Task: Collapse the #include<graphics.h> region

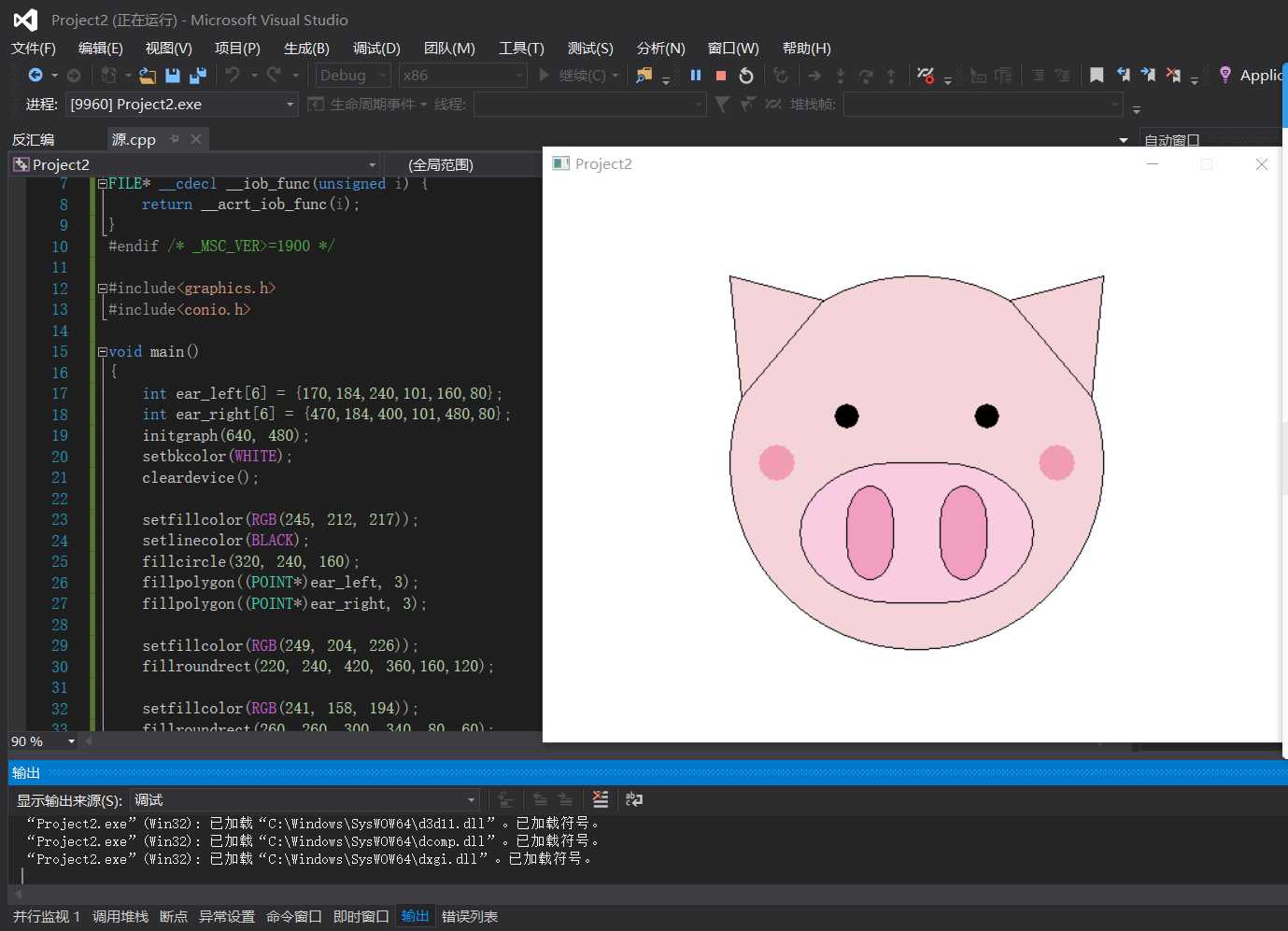Action: click(x=103, y=289)
